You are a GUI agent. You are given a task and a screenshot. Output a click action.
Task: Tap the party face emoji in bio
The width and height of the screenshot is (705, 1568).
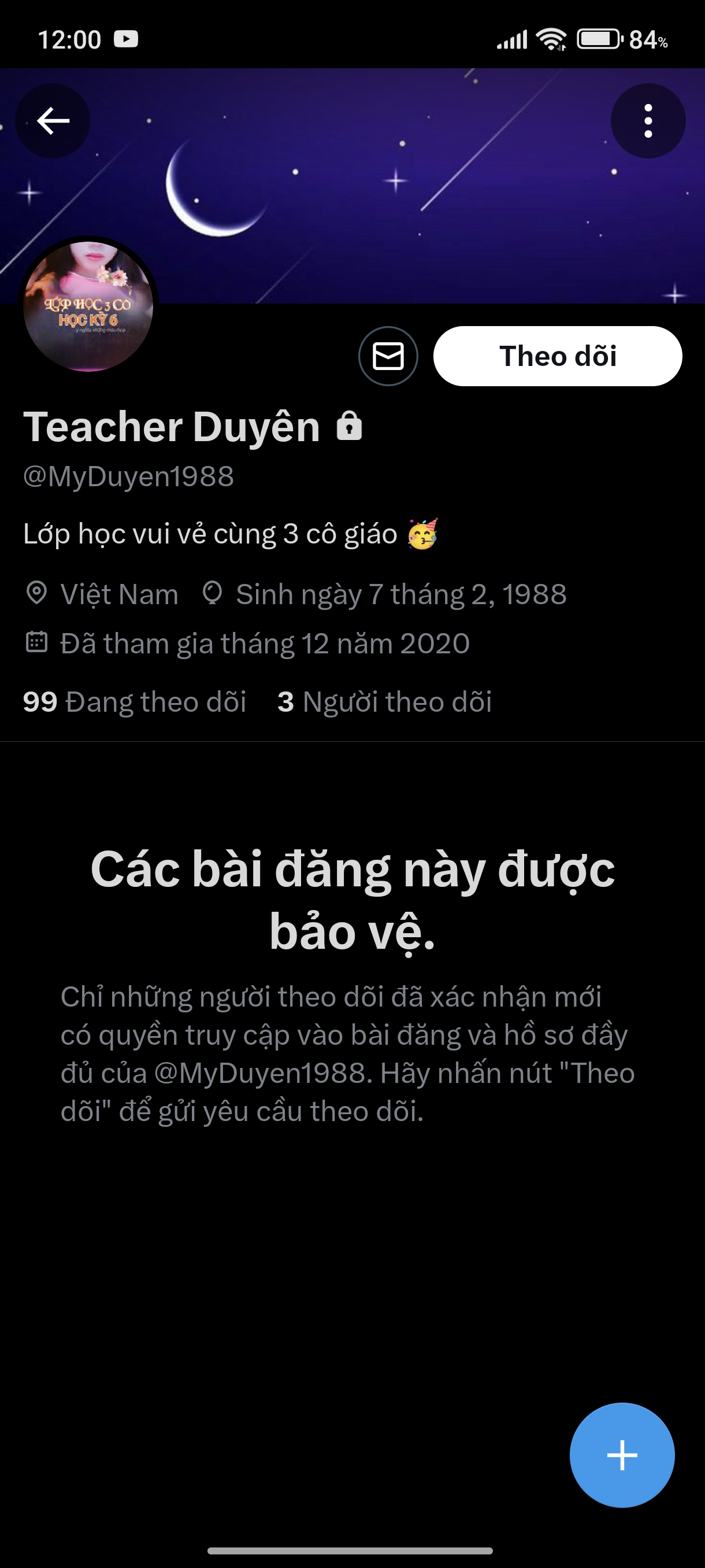coord(423,534)
